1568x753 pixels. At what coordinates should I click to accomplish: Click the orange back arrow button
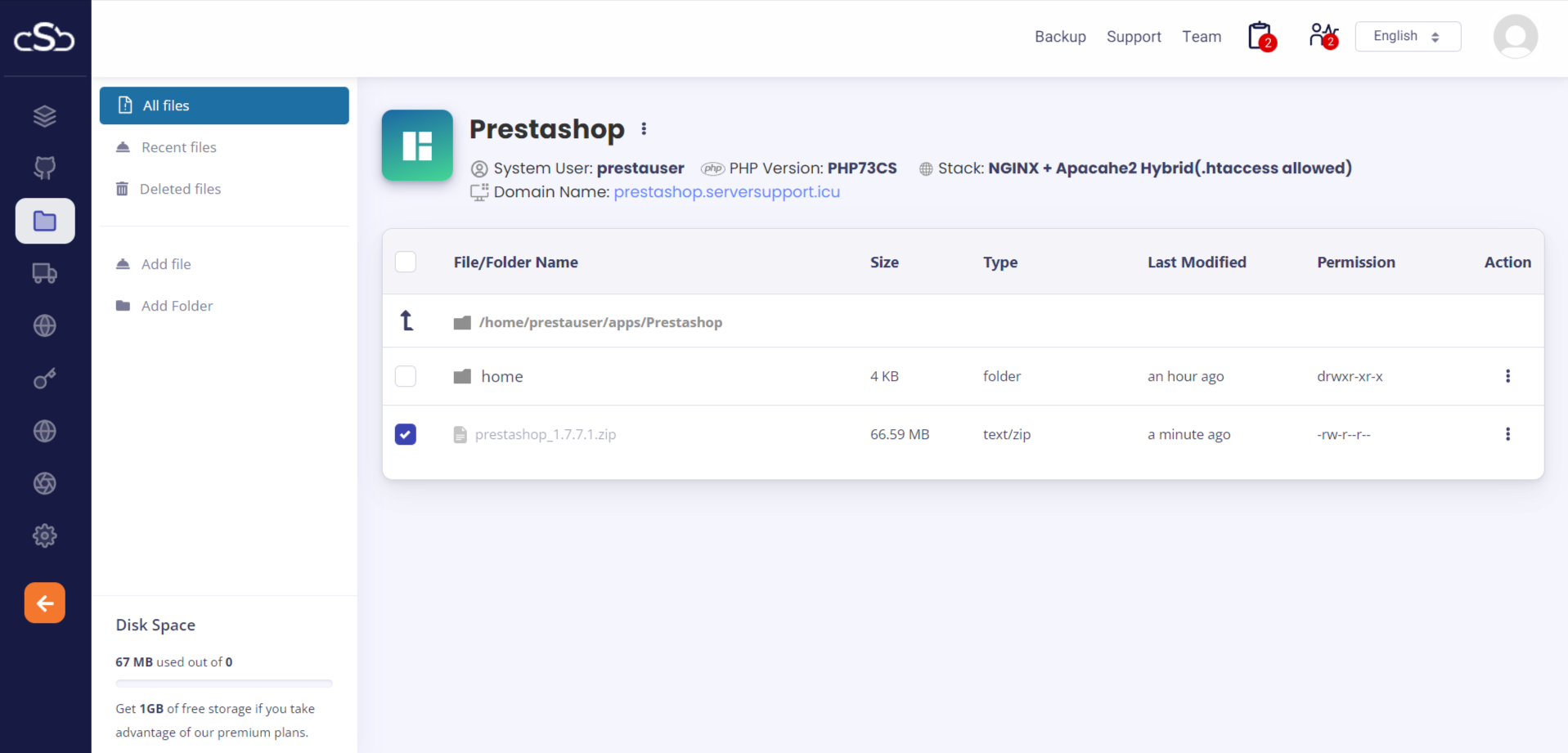click(x=45, y=603)
